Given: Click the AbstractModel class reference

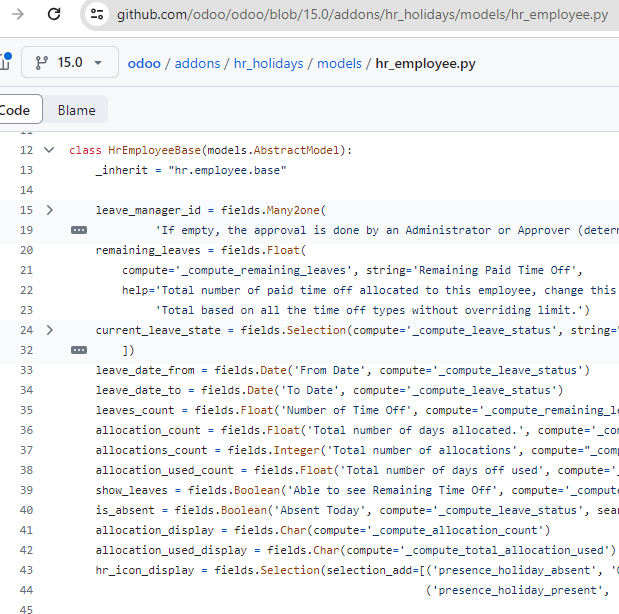Looking at the screenshot, I should tap(296, 150).
